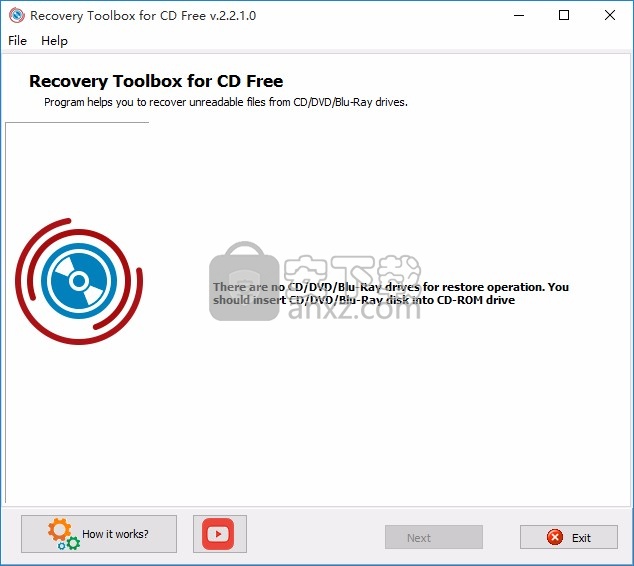The height and width of the screenshot is (566, 634).
Task: Close the Recovery Toolbox window
Action: point(610,15)
